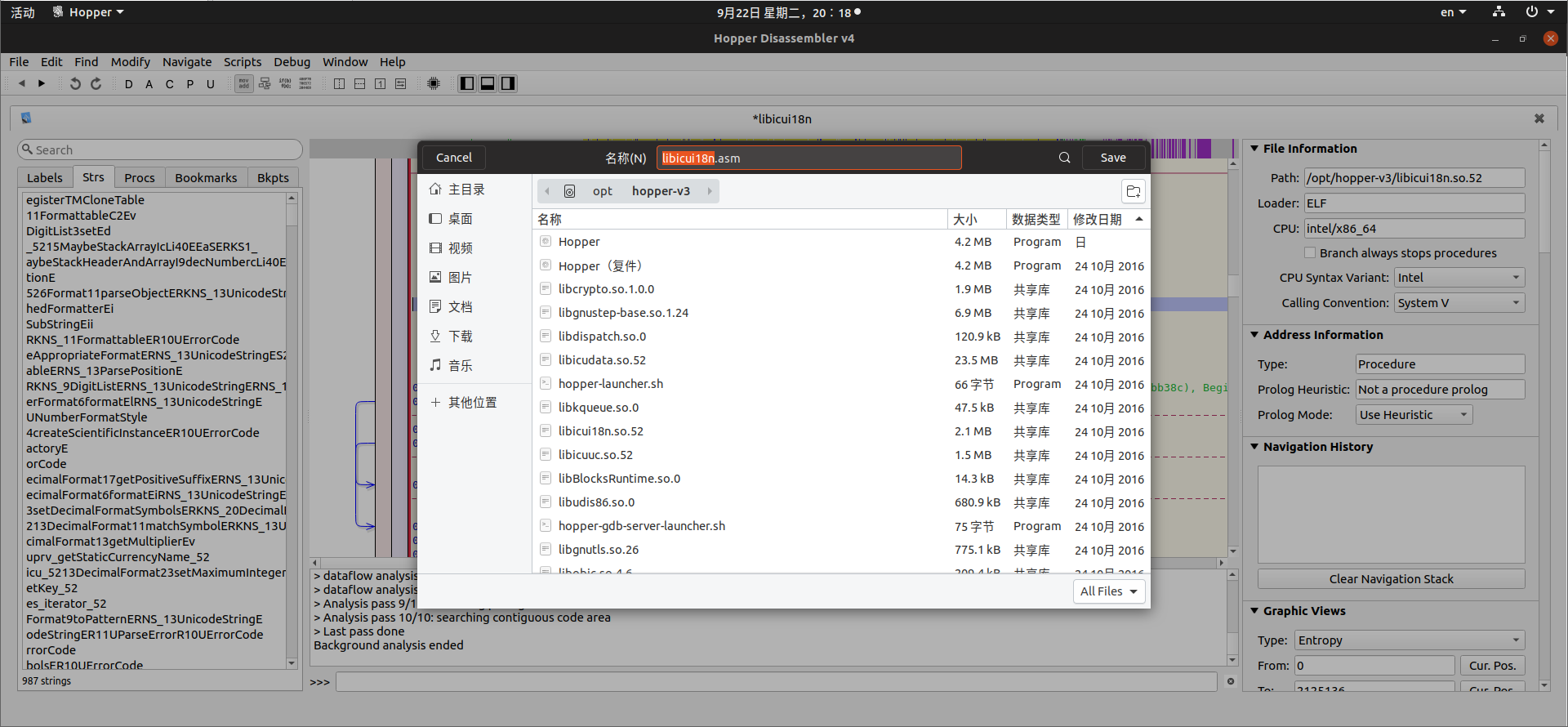Switch to the Bkpts tab

(x=273, y=178)
